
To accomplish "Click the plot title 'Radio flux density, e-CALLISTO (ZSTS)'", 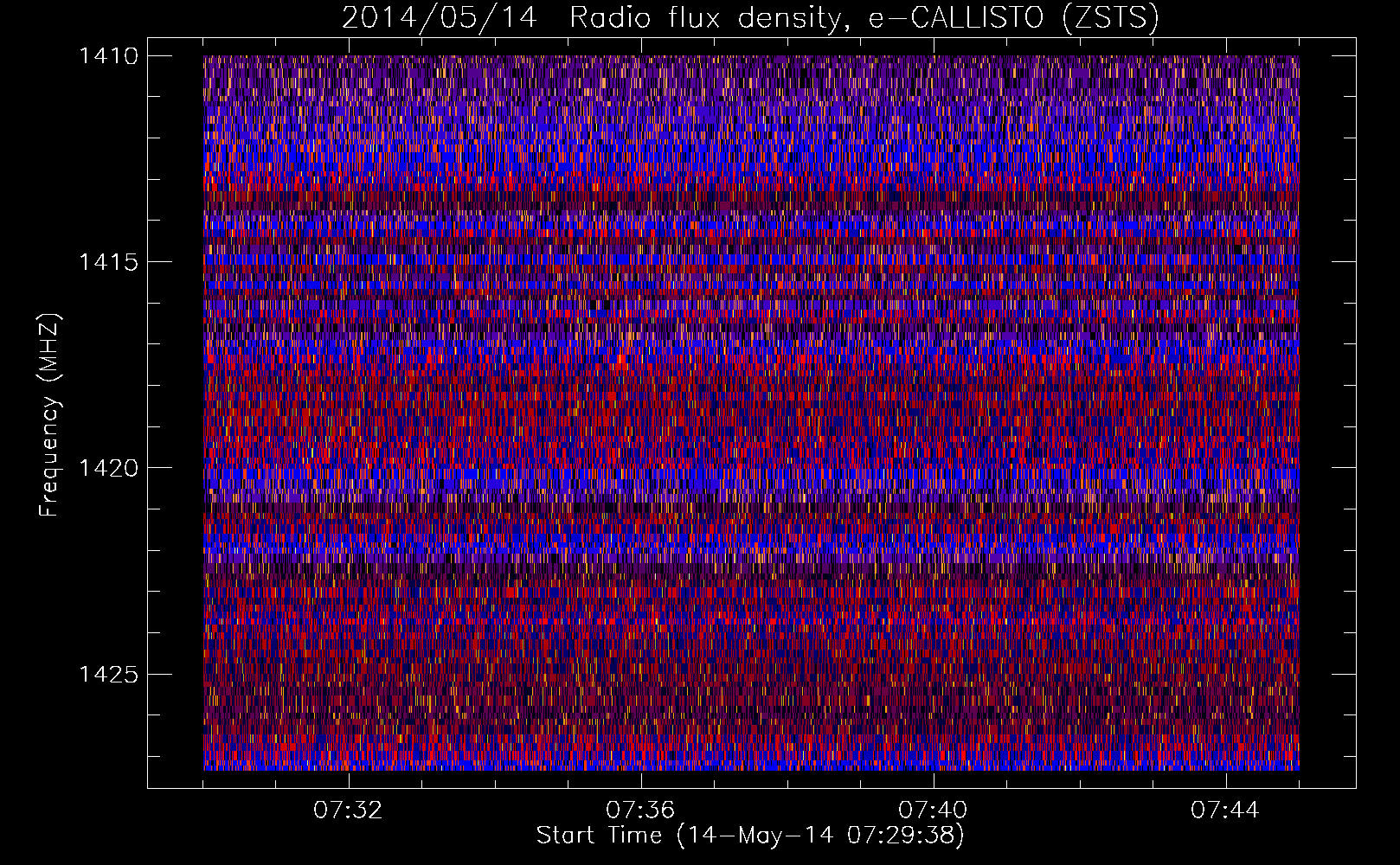I will click(x=864, y=18).
